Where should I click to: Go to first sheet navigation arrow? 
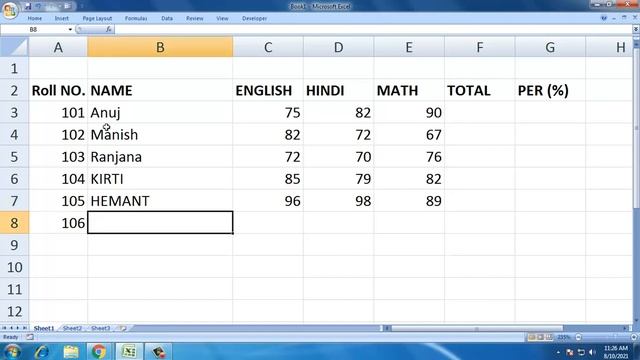pos(4,328)
